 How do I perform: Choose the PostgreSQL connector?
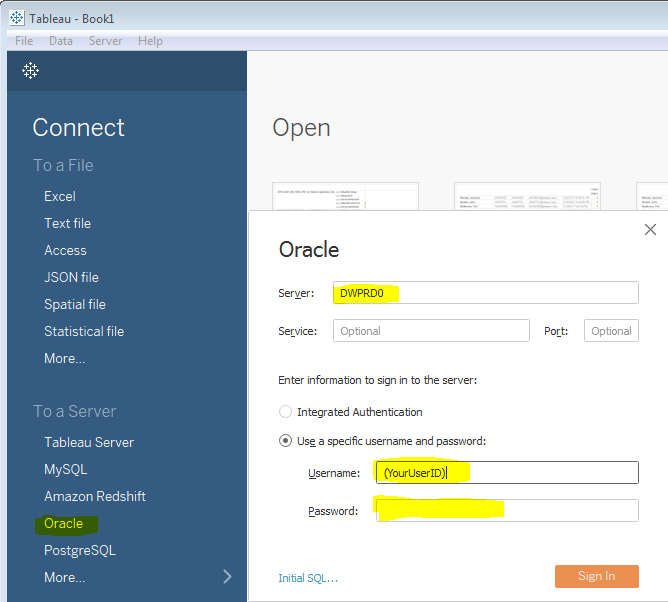tap(80, 550)
